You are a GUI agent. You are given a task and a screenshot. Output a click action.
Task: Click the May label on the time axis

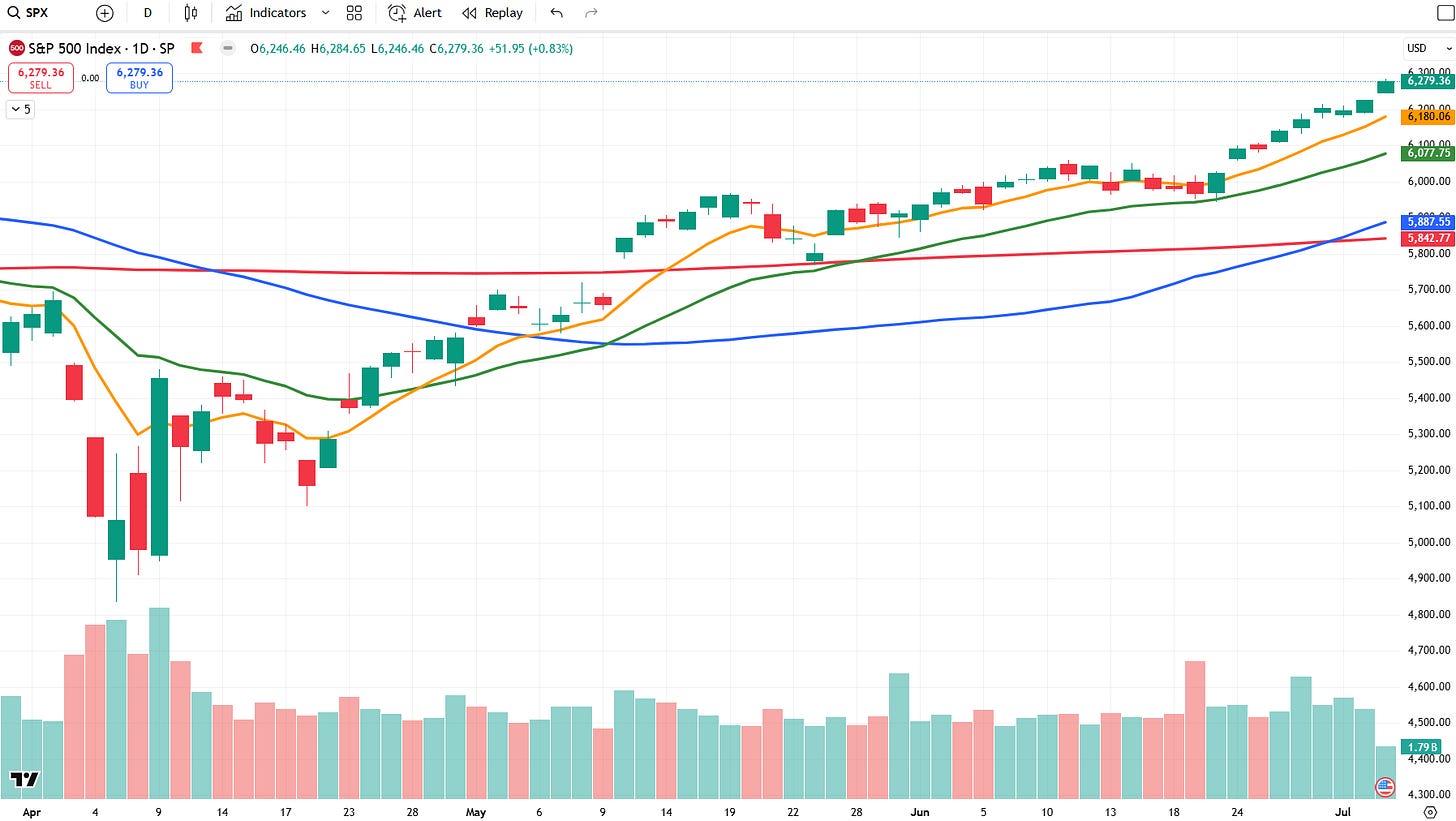pyautogui.click(x=474, y=812)
